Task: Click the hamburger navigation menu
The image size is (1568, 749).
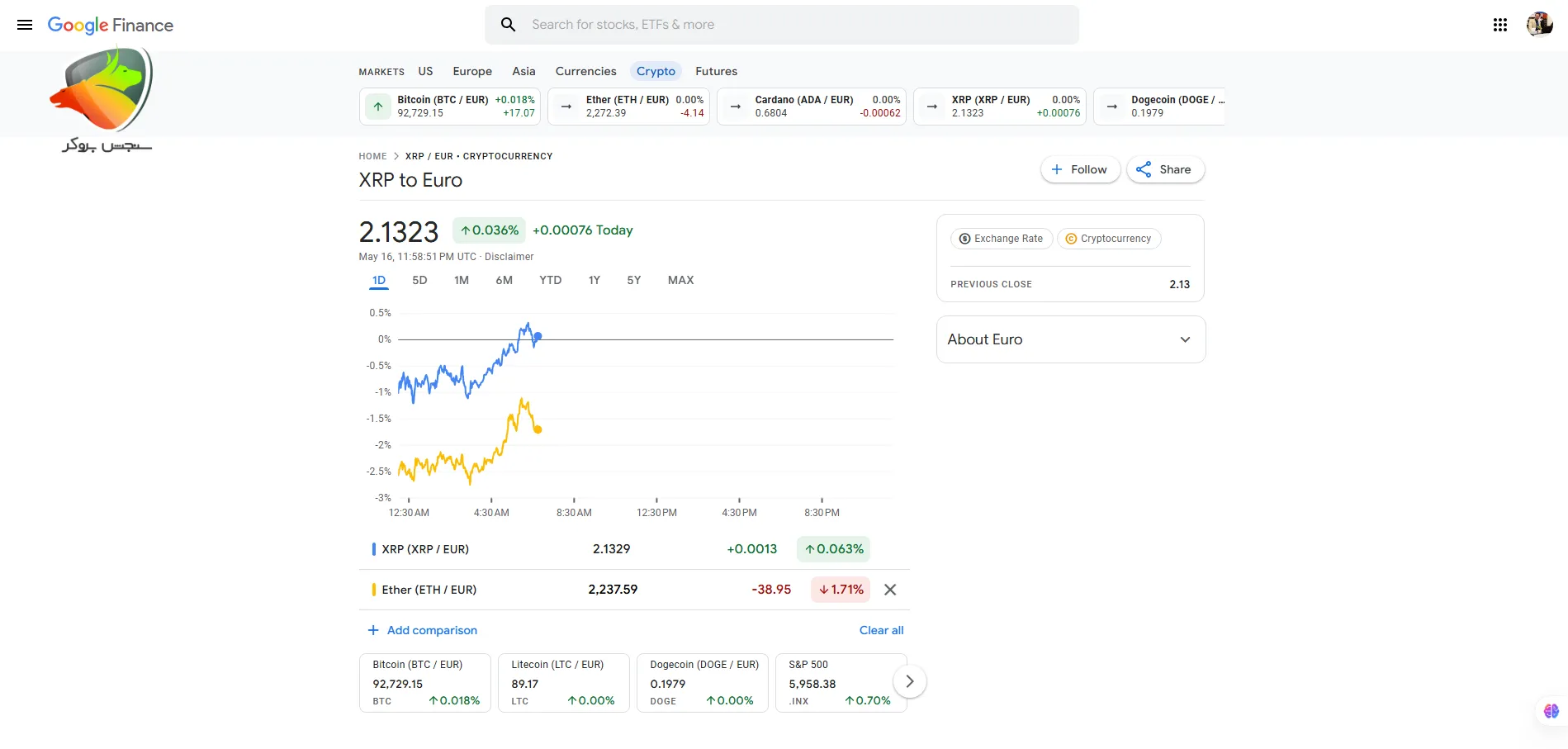Action: click(24, 24)
